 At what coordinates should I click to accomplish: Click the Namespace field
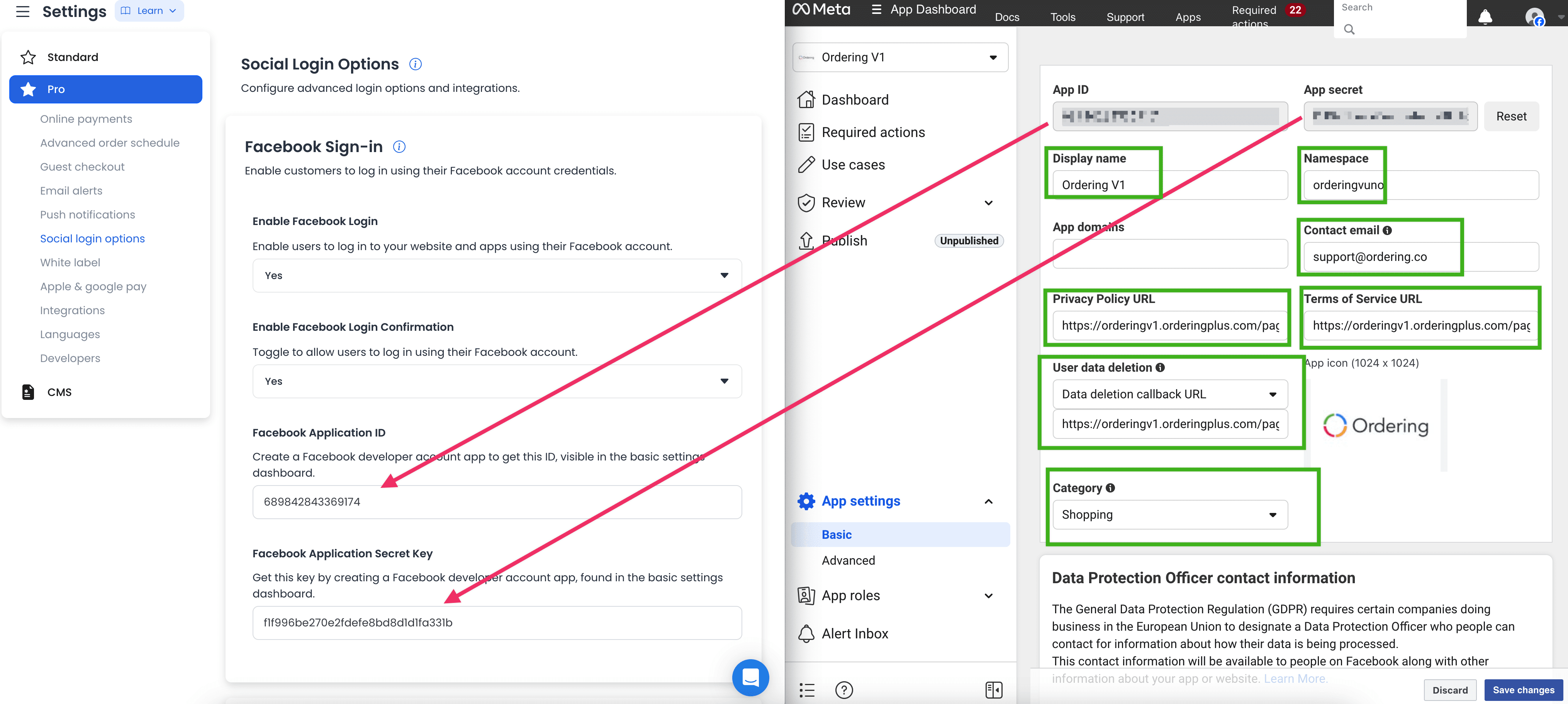1421,185
